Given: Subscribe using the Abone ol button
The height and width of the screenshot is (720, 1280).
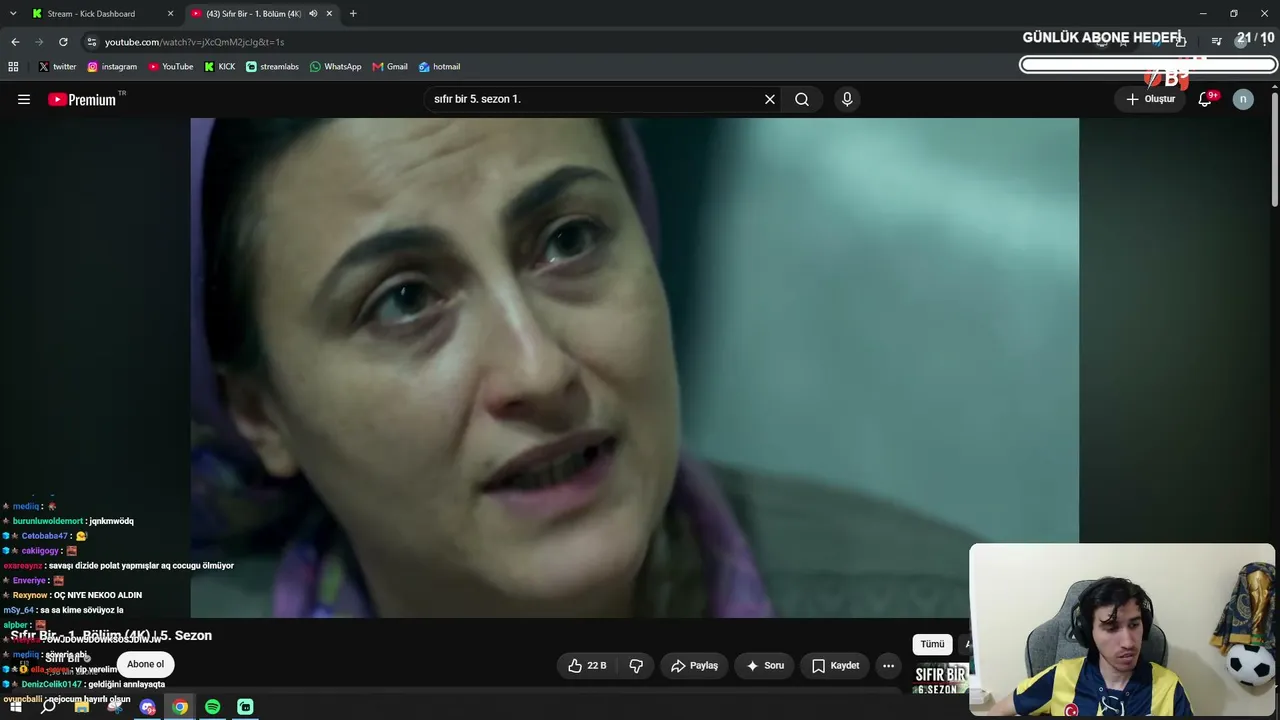Looking at the screenshot, I should tap(145, 664).
